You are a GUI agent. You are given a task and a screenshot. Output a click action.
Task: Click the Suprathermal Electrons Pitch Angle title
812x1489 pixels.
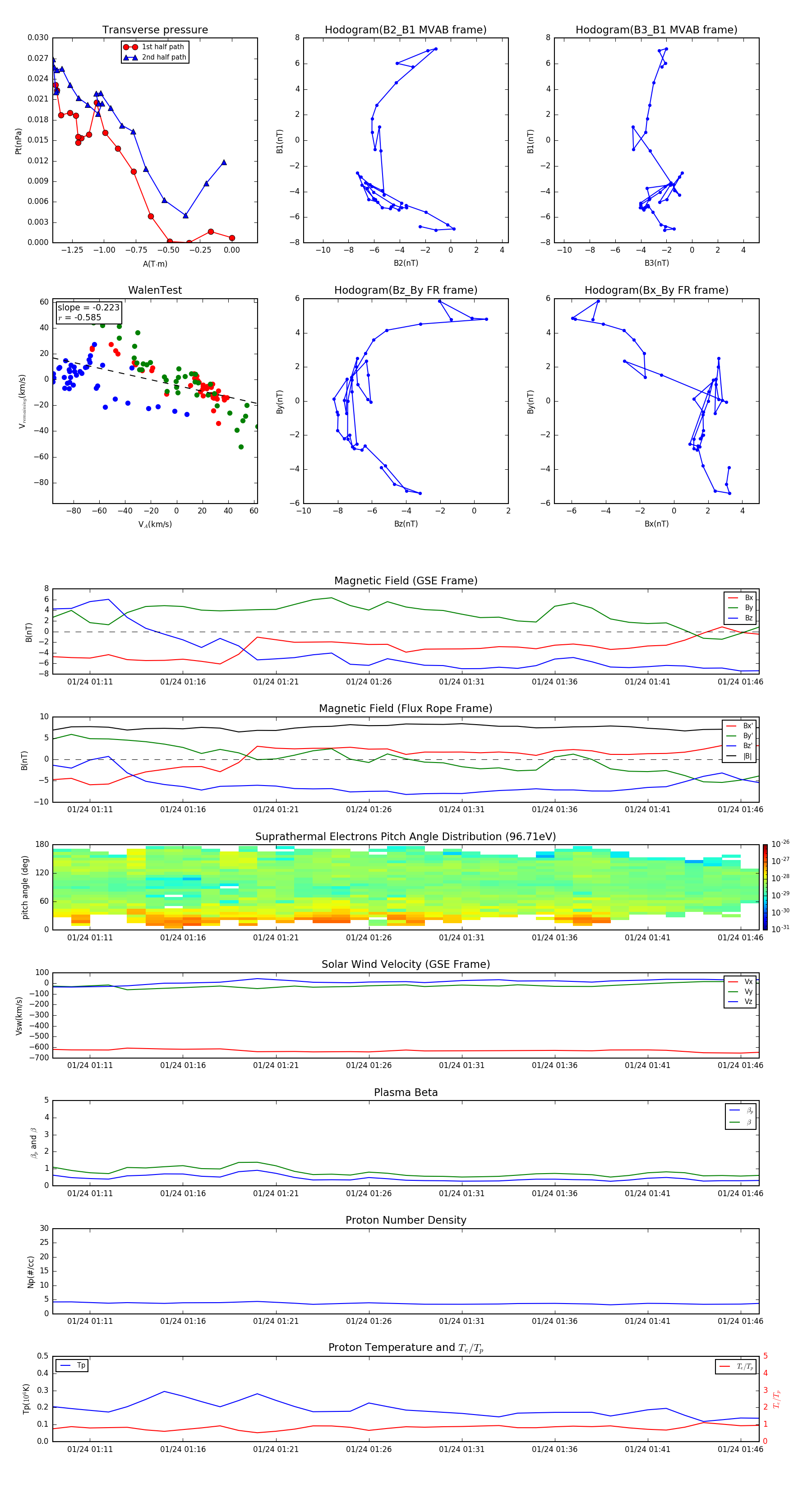point(406,837)
